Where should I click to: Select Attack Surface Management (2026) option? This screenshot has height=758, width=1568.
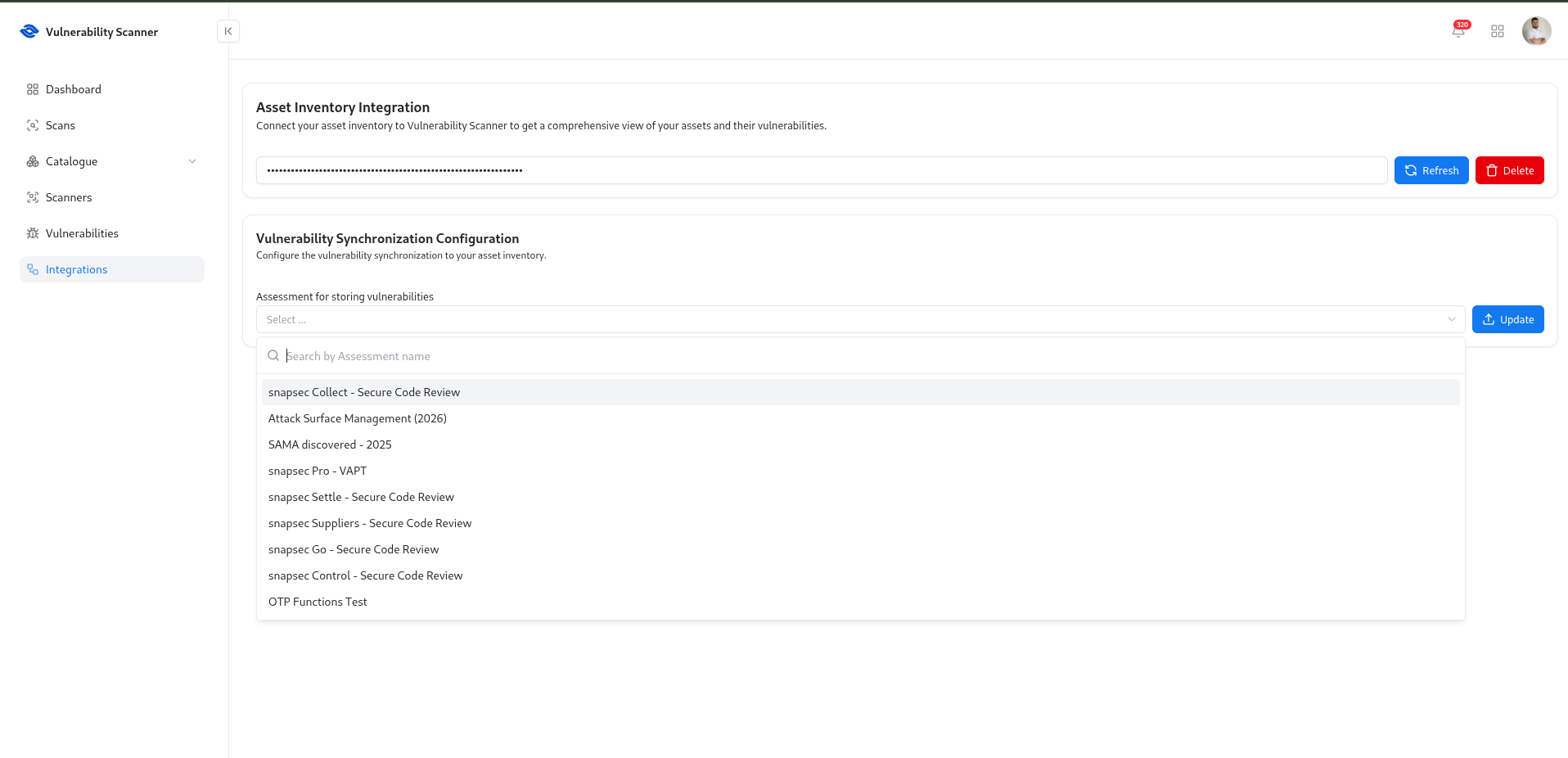860,418
